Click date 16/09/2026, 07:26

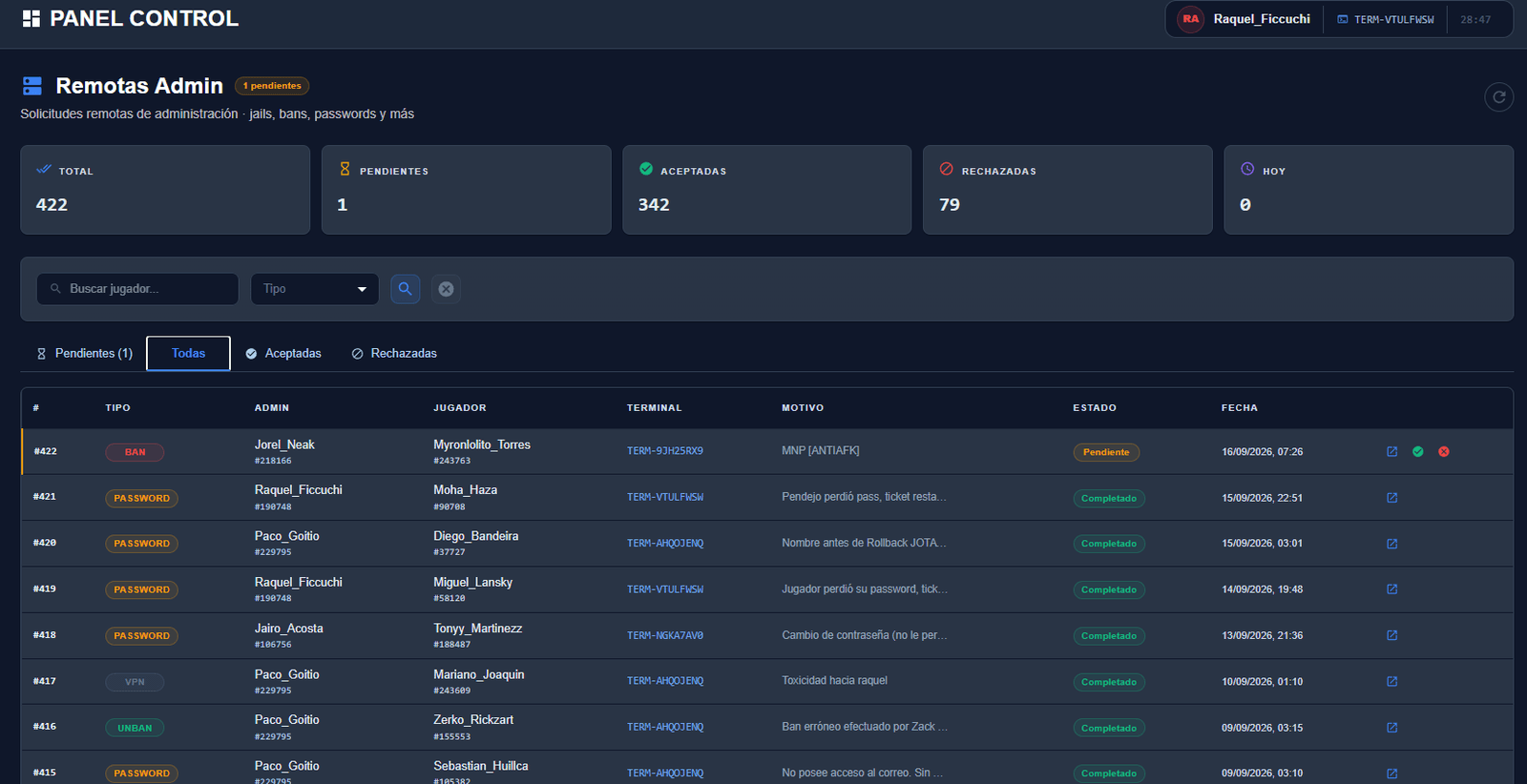tap(1263, 452)
